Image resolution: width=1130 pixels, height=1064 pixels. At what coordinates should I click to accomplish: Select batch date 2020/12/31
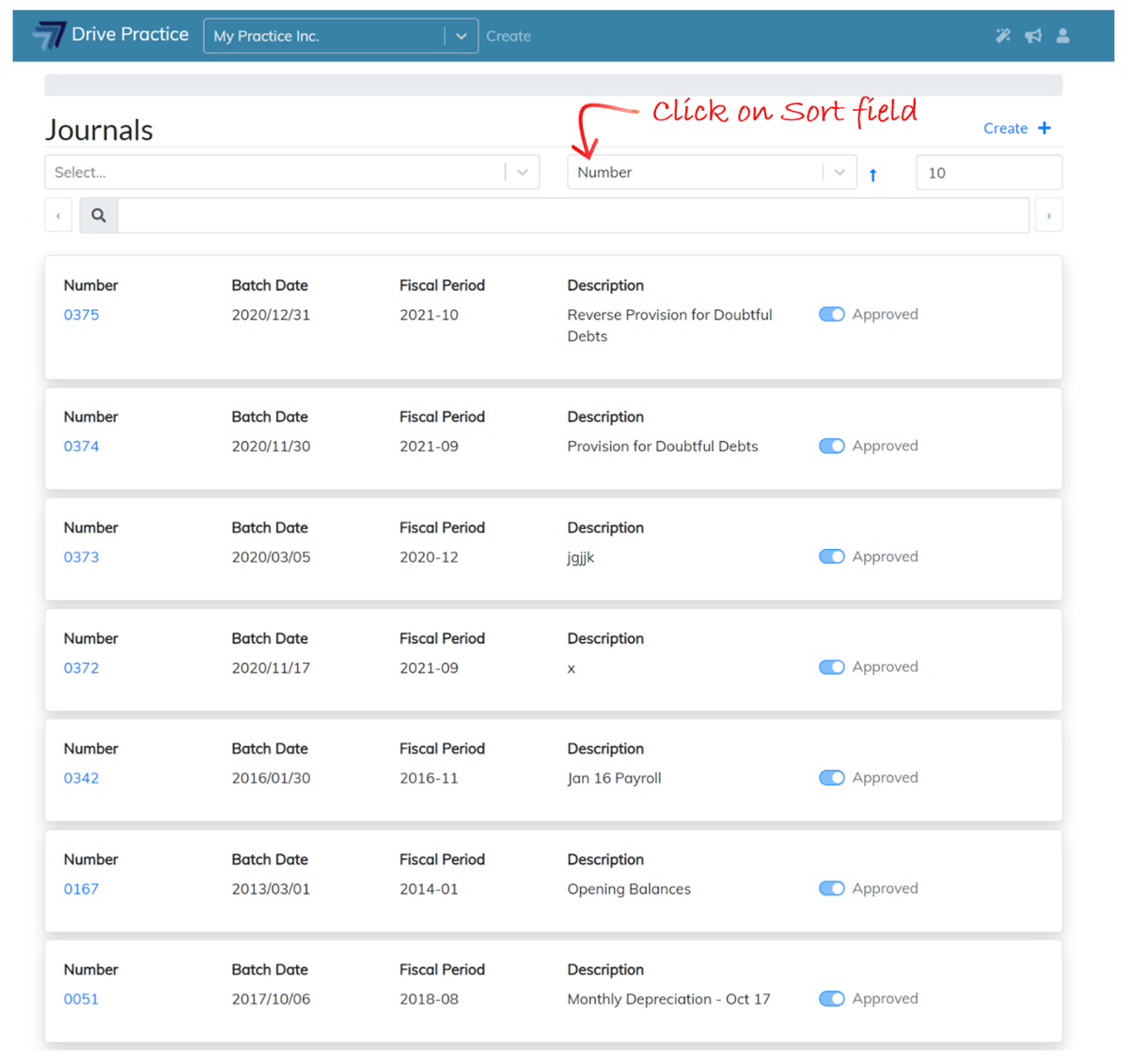coord(271,315)
